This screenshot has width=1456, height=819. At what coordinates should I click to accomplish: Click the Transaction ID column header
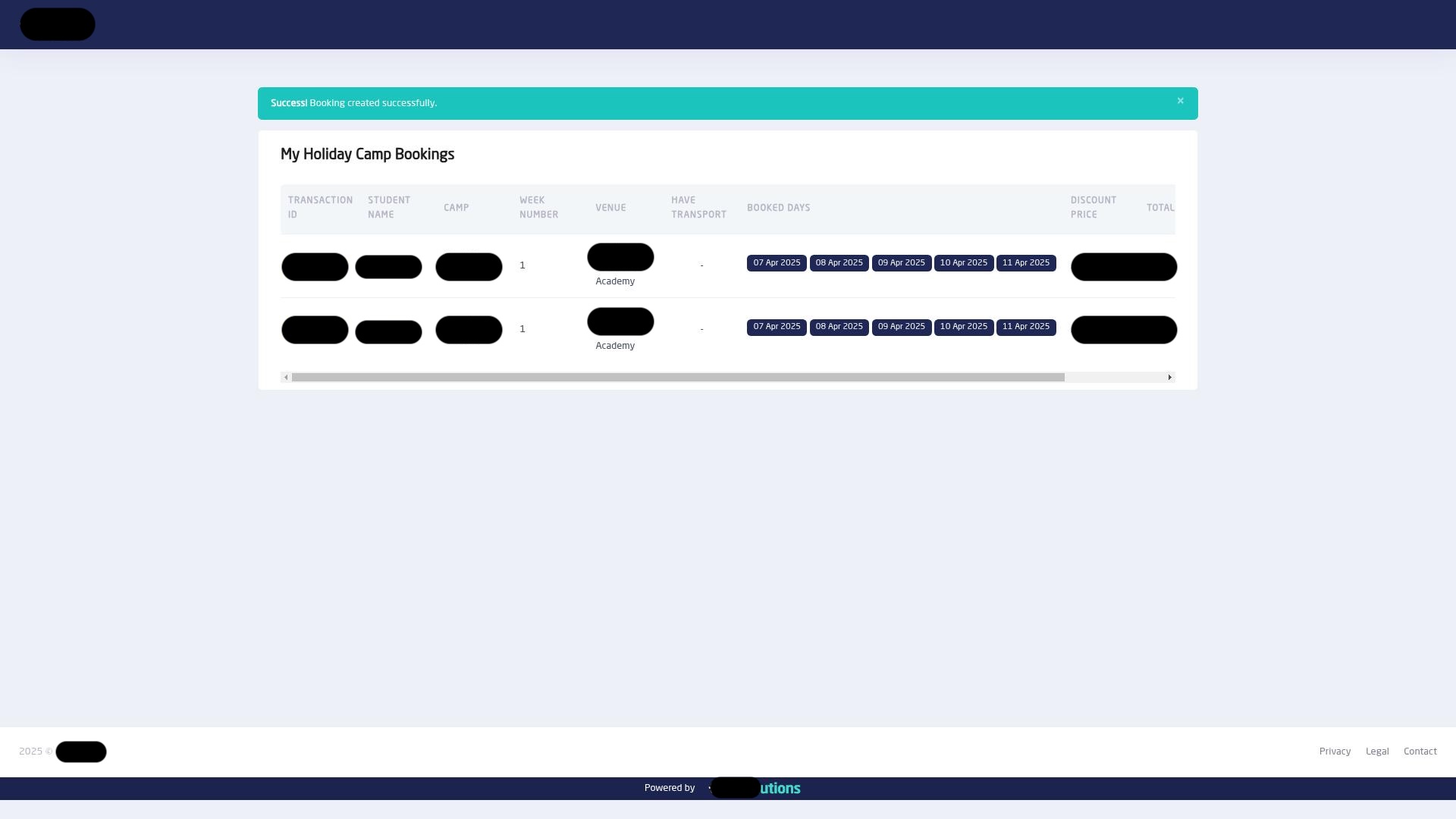tap(320, 208)
